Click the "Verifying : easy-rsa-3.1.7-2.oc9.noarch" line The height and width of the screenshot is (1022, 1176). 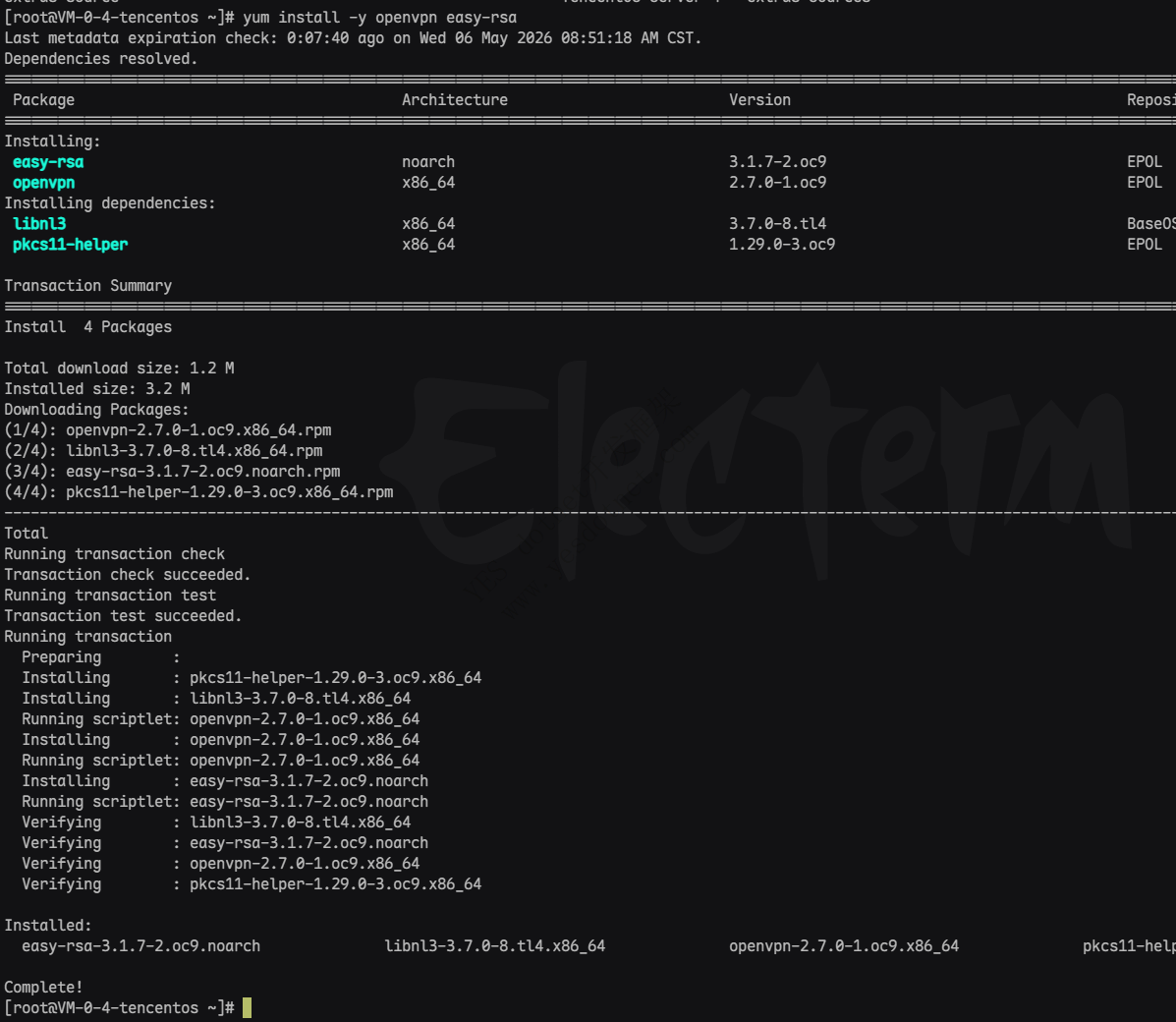225,843
